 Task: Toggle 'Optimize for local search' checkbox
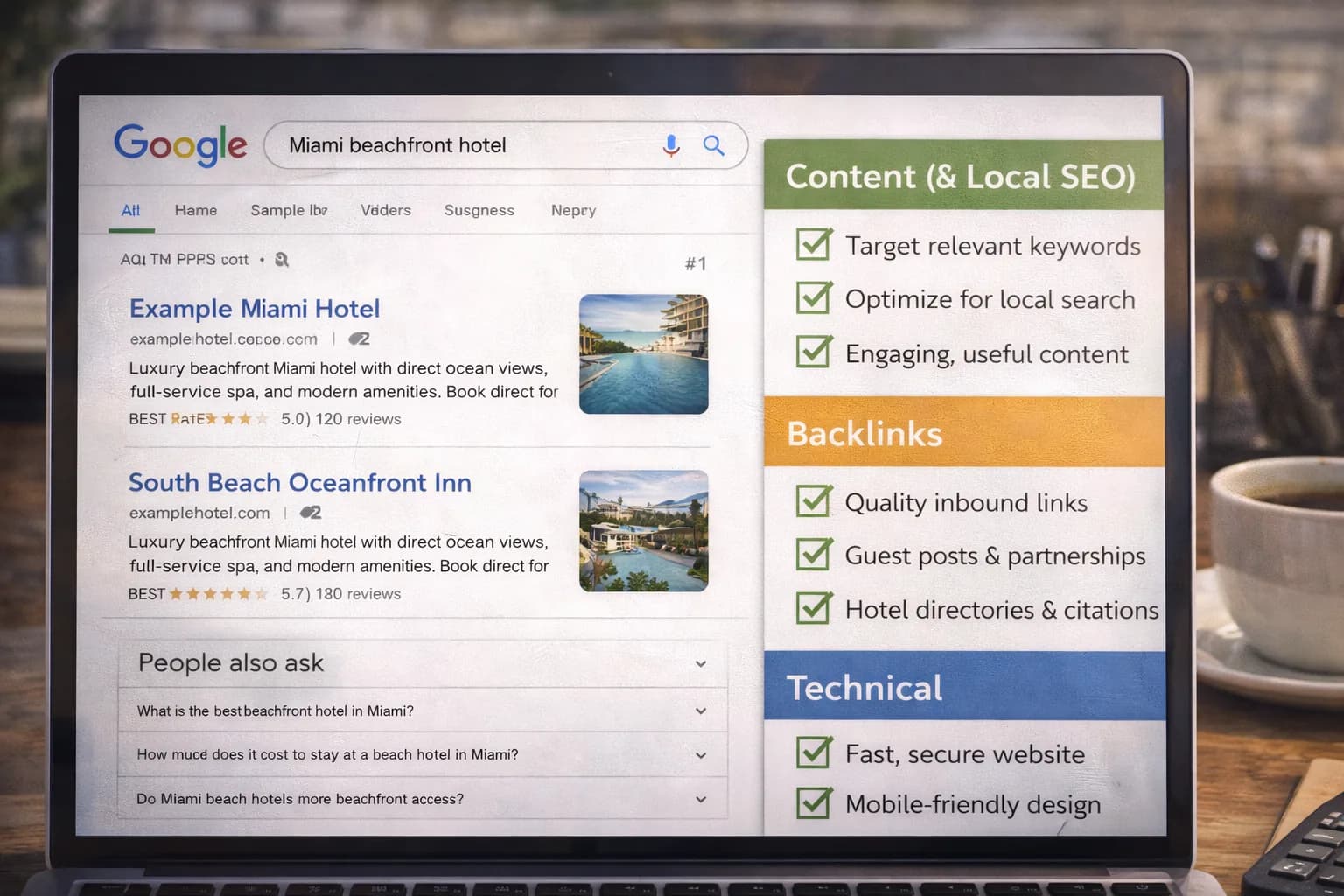(814, 297)
